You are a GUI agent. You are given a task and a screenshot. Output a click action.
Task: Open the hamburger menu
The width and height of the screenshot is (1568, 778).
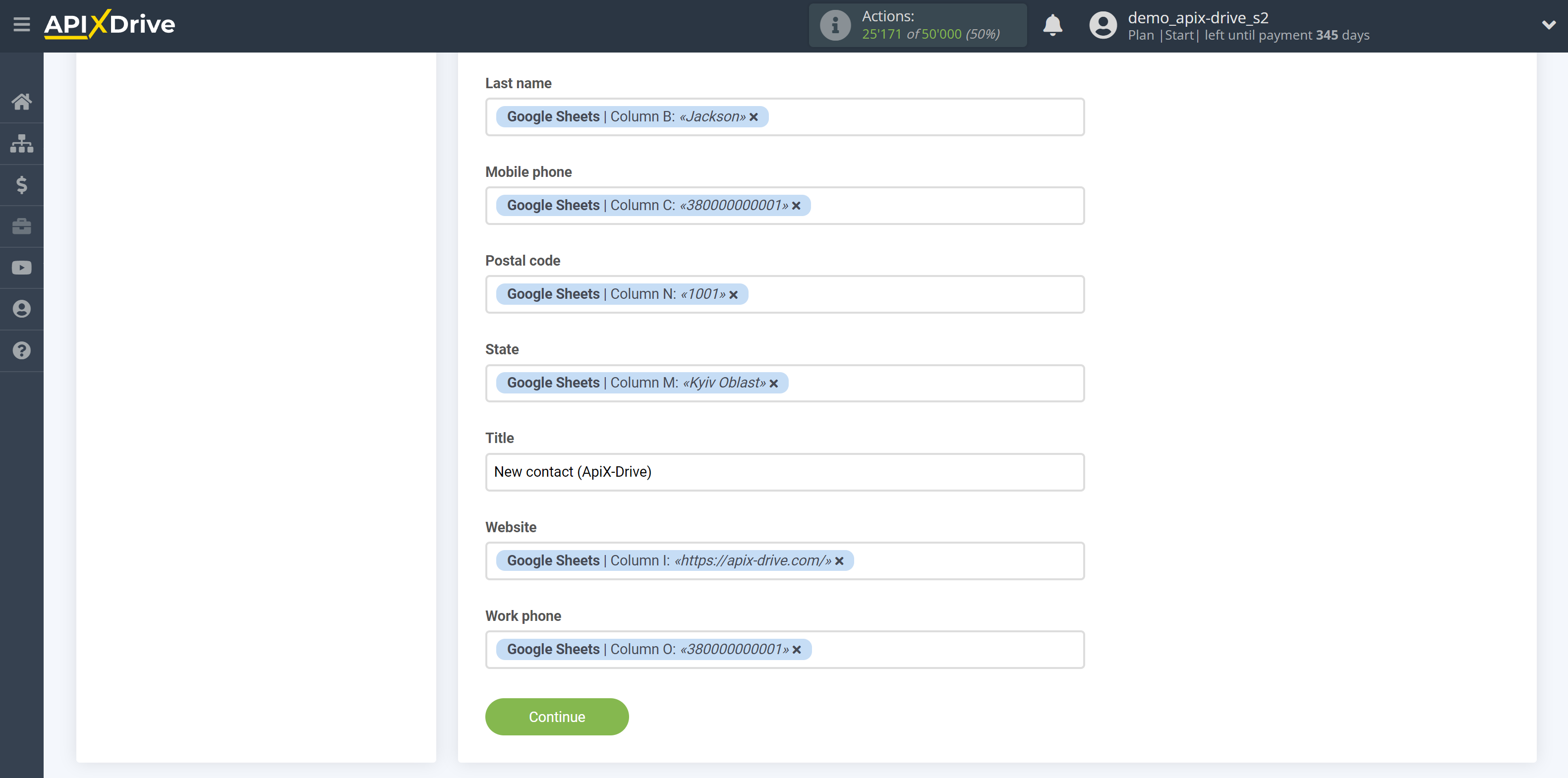pos(22,24)
